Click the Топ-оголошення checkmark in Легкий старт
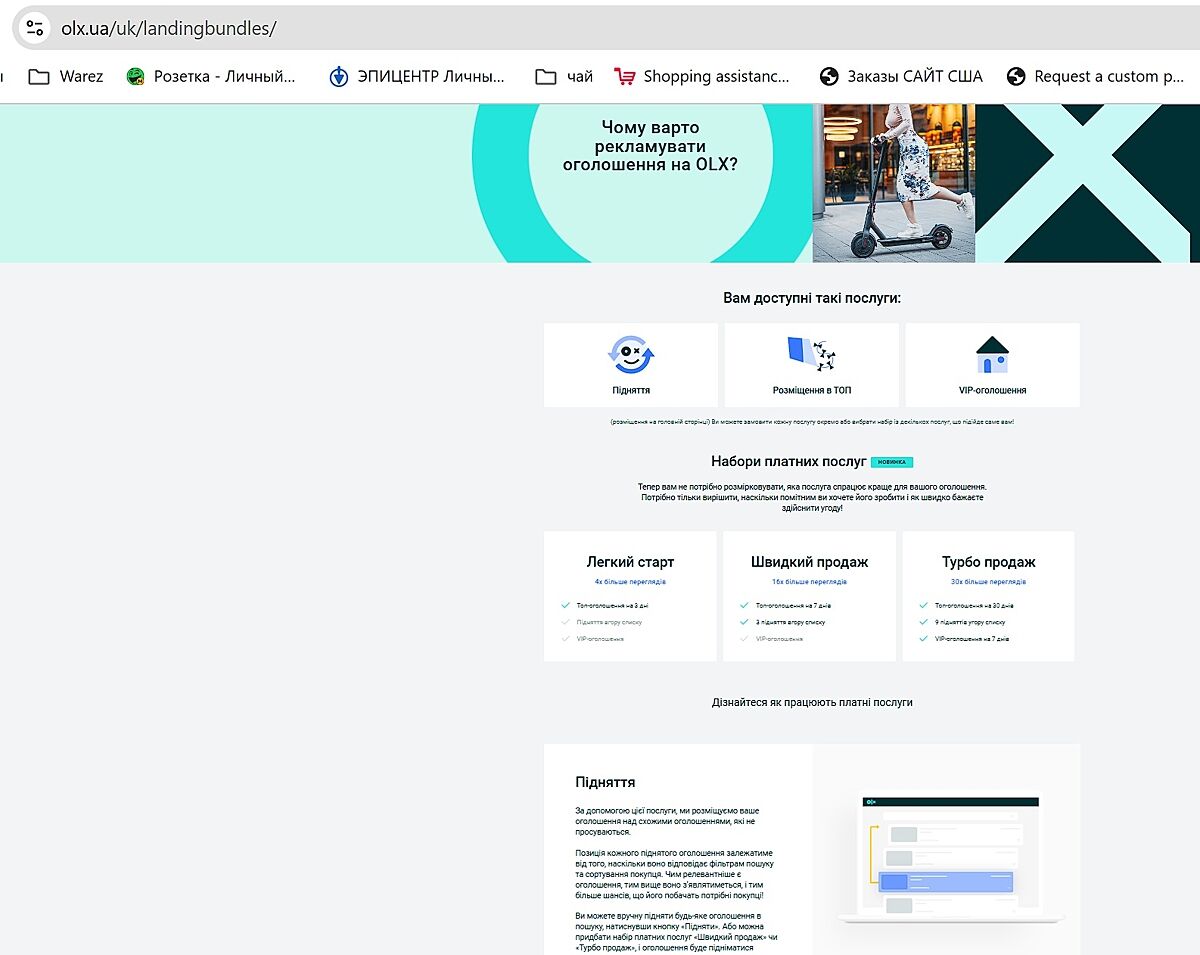The image size is (1200, 955). (x=566, y=605)
